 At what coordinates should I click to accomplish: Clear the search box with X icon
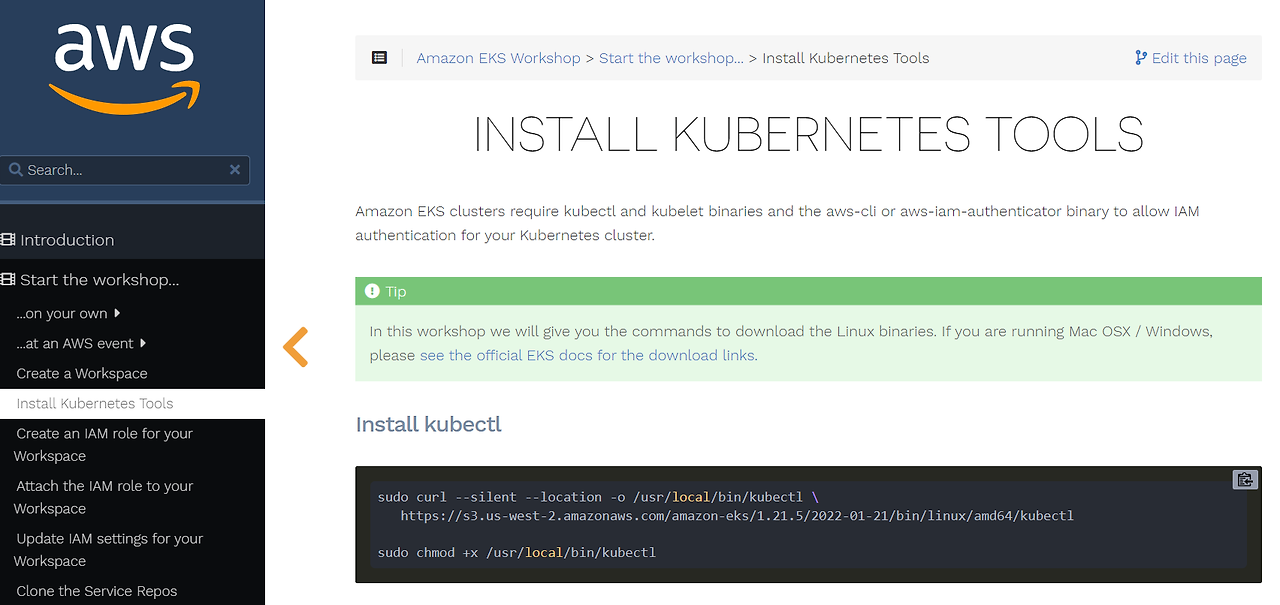coord(235,170)
